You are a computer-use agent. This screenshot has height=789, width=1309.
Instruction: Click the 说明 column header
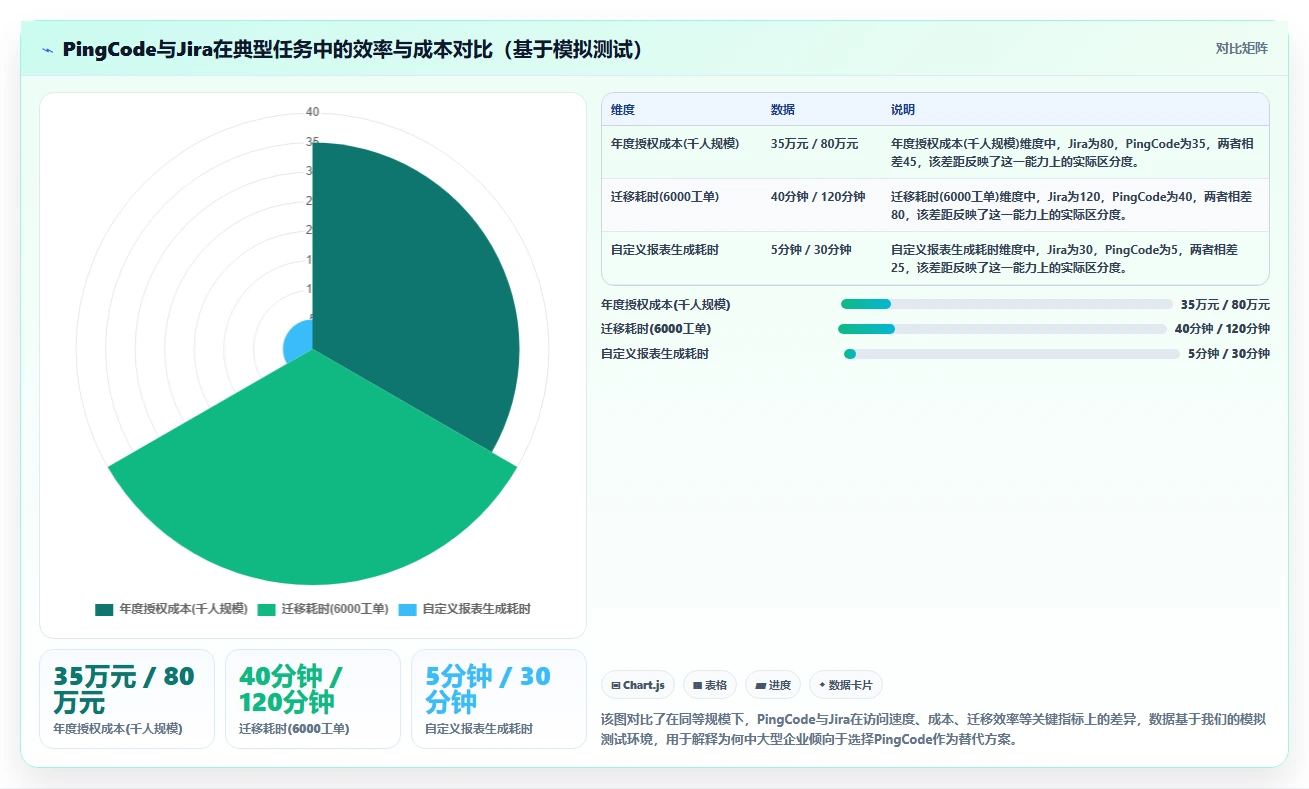tap(903, 110)
